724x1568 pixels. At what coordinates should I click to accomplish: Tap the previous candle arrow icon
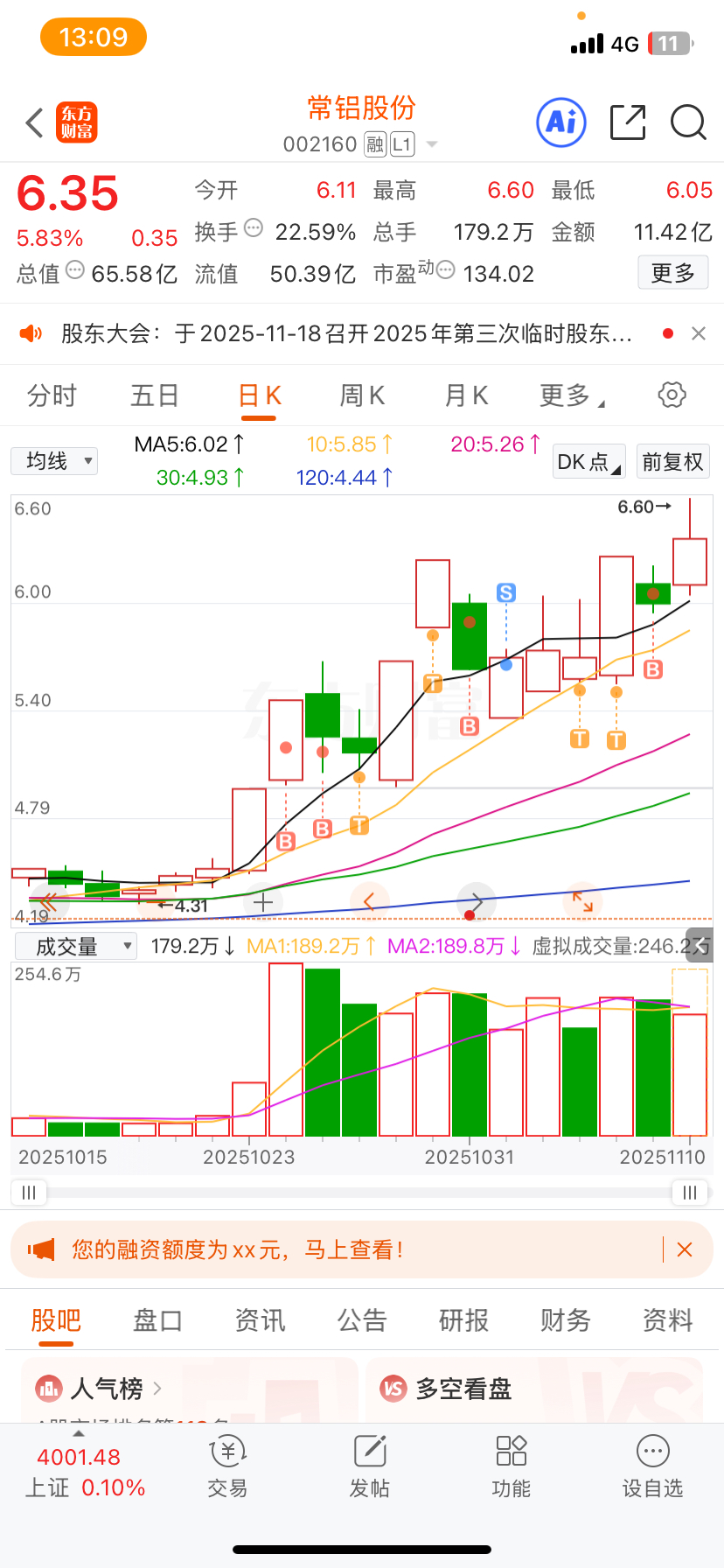(370, 901)
